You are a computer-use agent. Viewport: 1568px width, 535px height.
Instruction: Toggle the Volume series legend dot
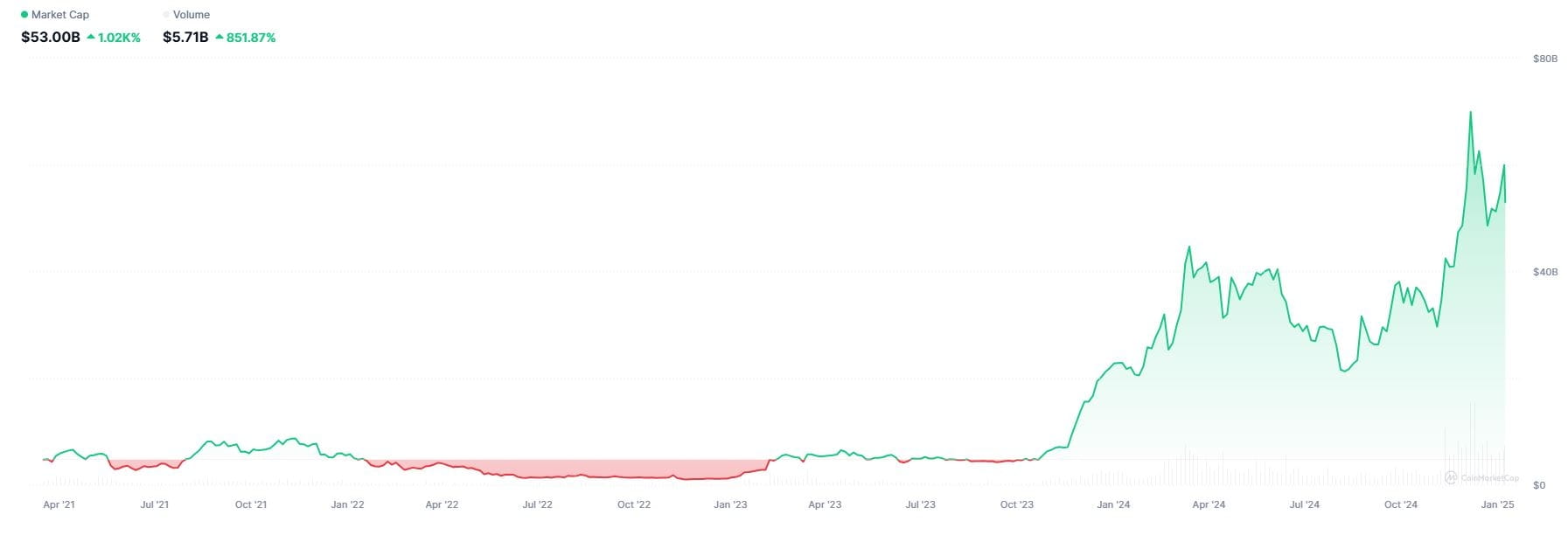click(166, 15)
